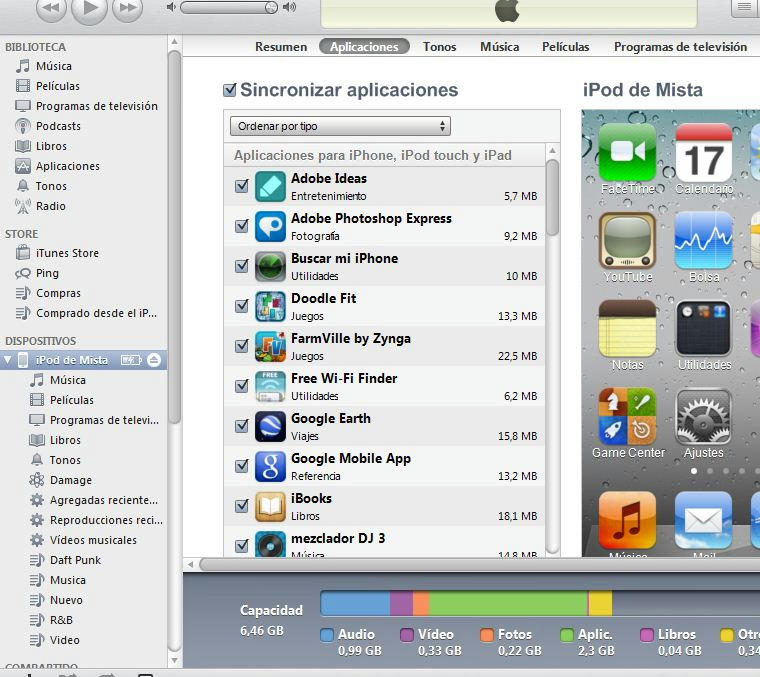This screenshot has width=760, height=677.
Task: Click the FarmVille app icon
Action: tap(270, 346)
